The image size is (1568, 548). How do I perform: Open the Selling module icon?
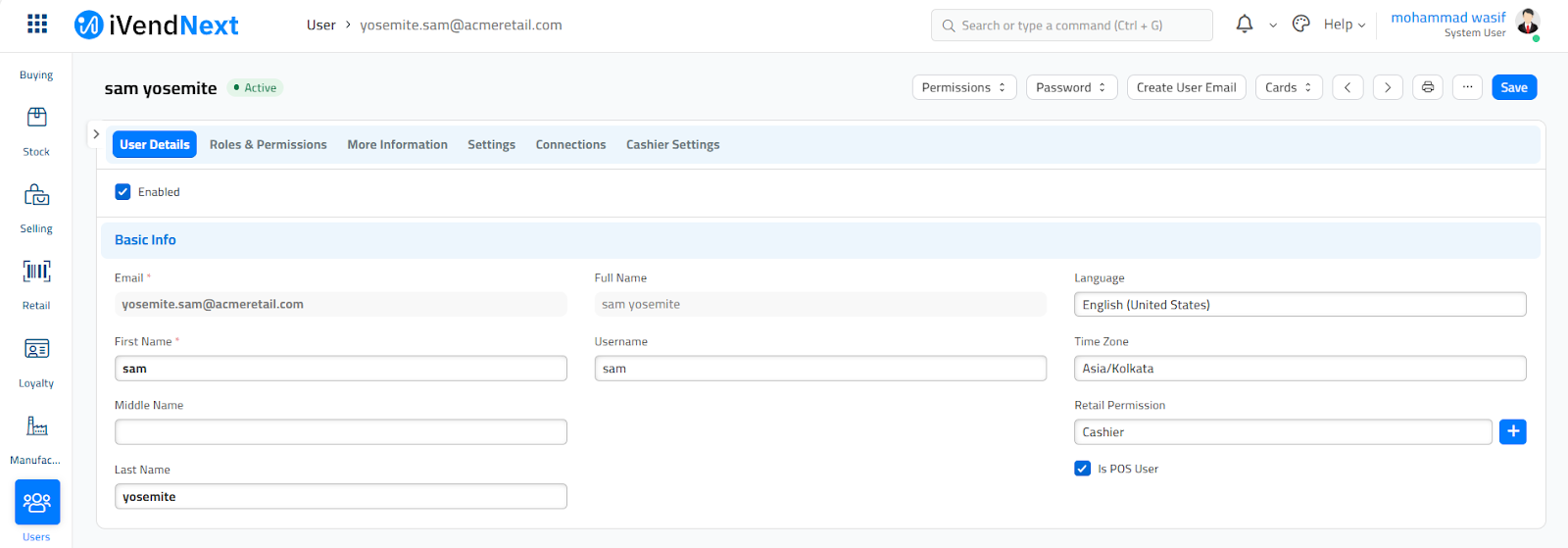[x=36, y=195]
